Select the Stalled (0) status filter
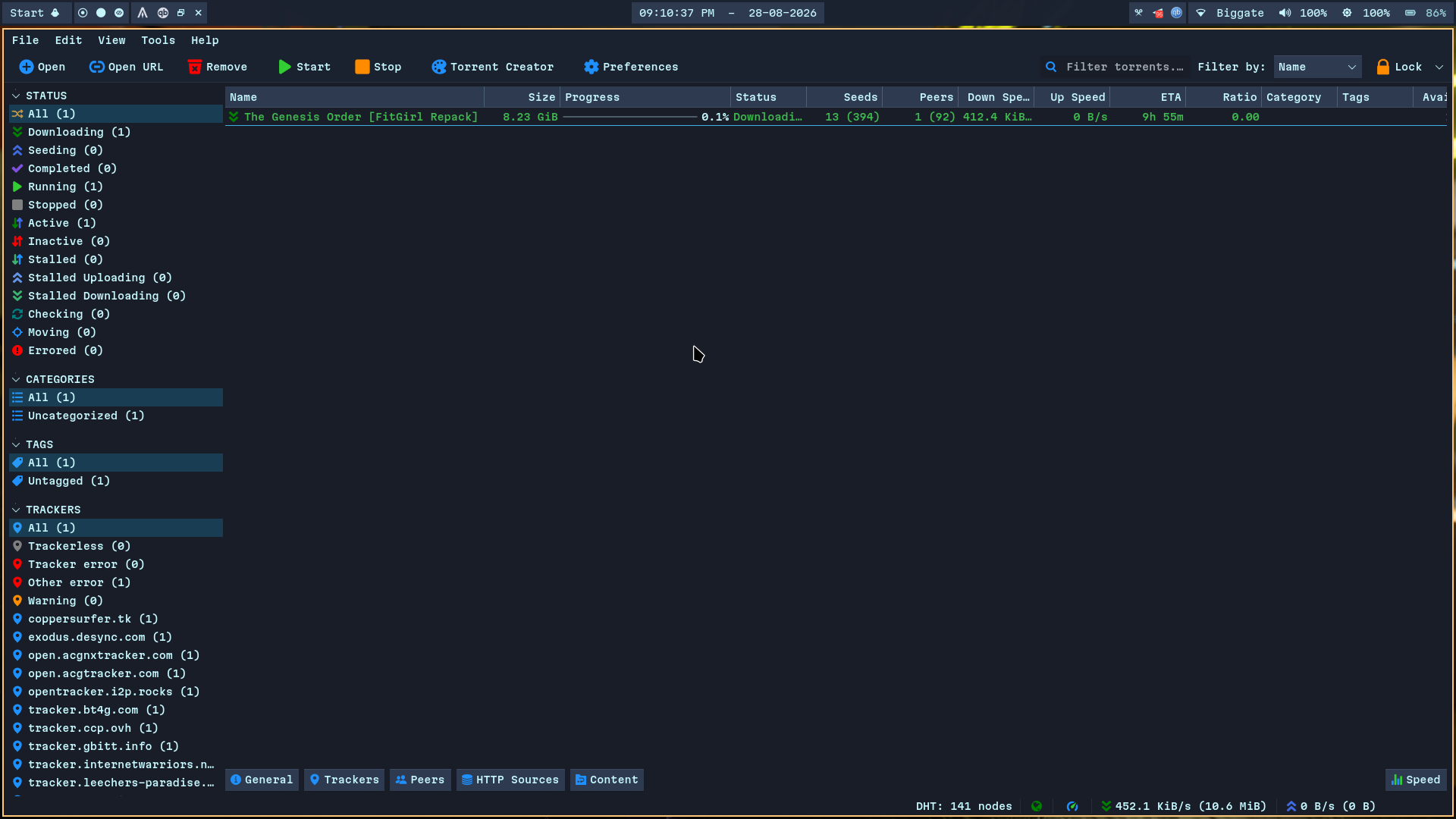The height and width of the screenshot is (819, 1456). pyautogui.click(x=116, y=259)
